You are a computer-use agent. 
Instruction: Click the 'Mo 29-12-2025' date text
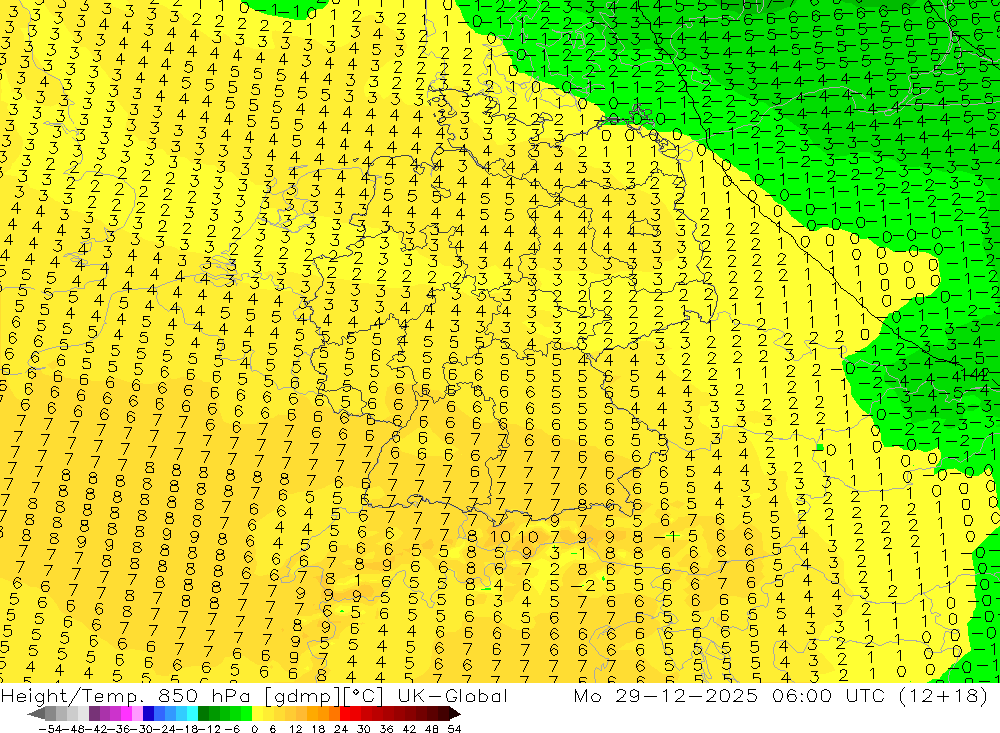(x=665, y=695)
